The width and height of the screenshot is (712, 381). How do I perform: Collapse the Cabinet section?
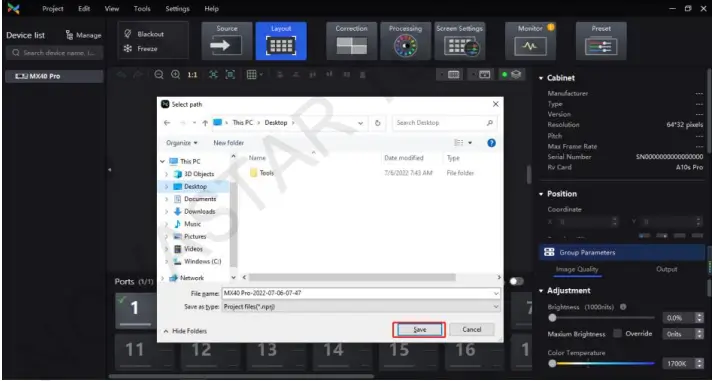[541, 78]
